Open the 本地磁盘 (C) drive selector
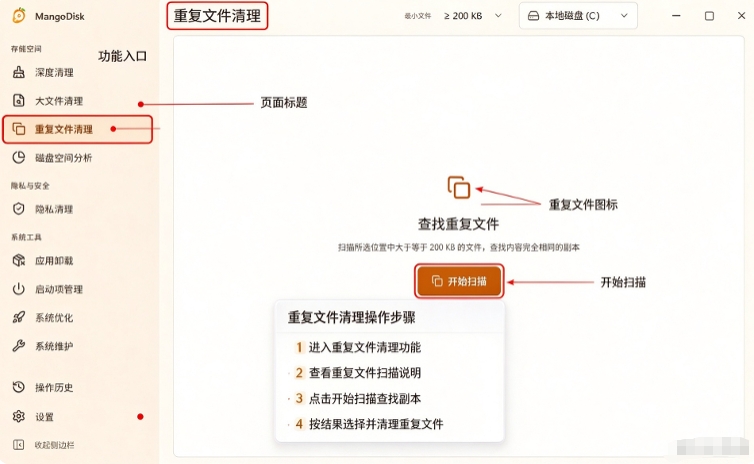 point(578,16)
